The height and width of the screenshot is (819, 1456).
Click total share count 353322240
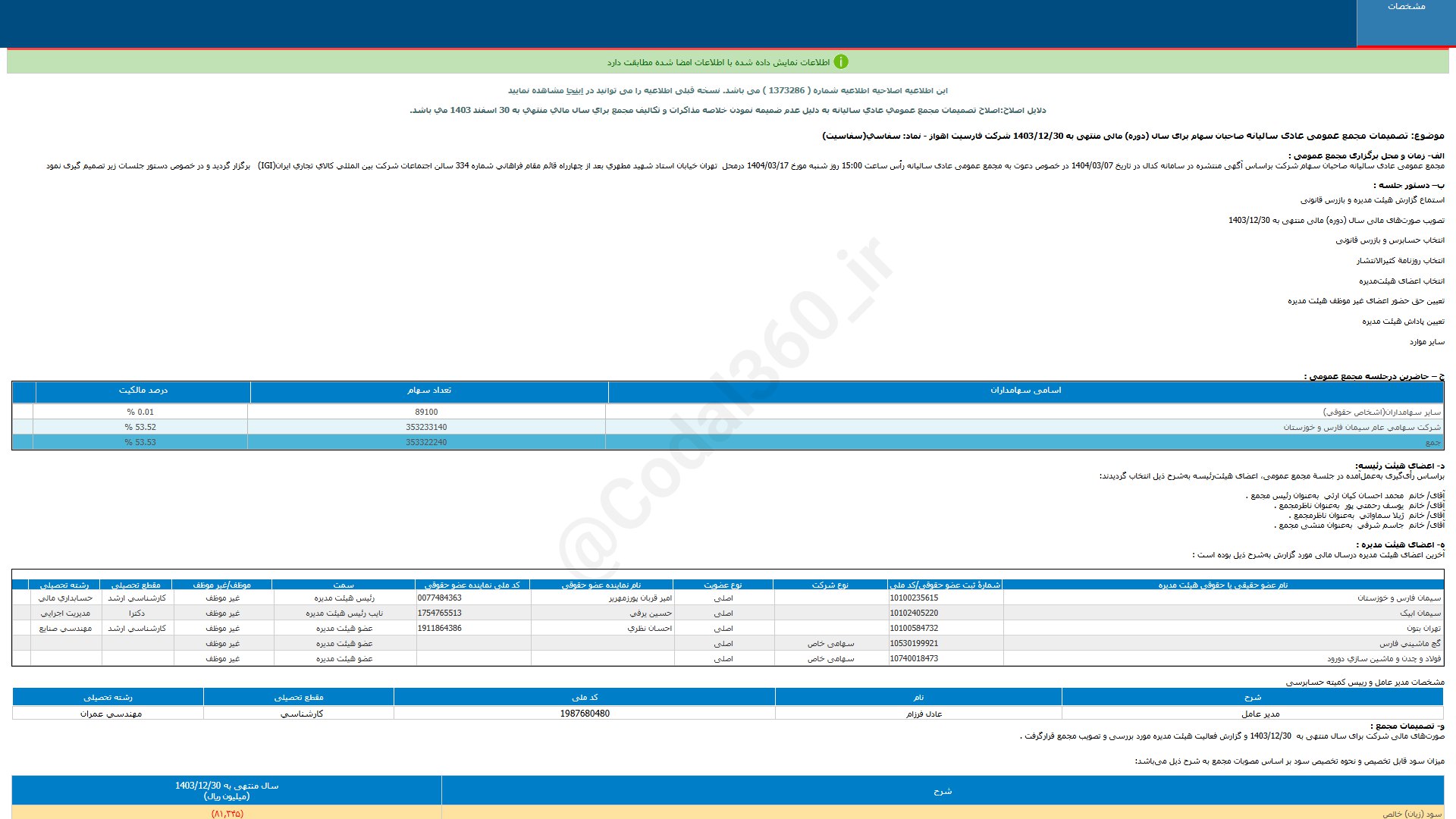(x=426, y=442)
